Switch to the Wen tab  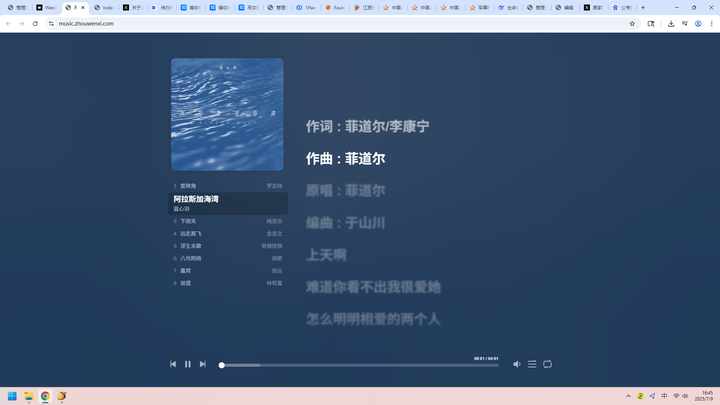tap(46, 7)
